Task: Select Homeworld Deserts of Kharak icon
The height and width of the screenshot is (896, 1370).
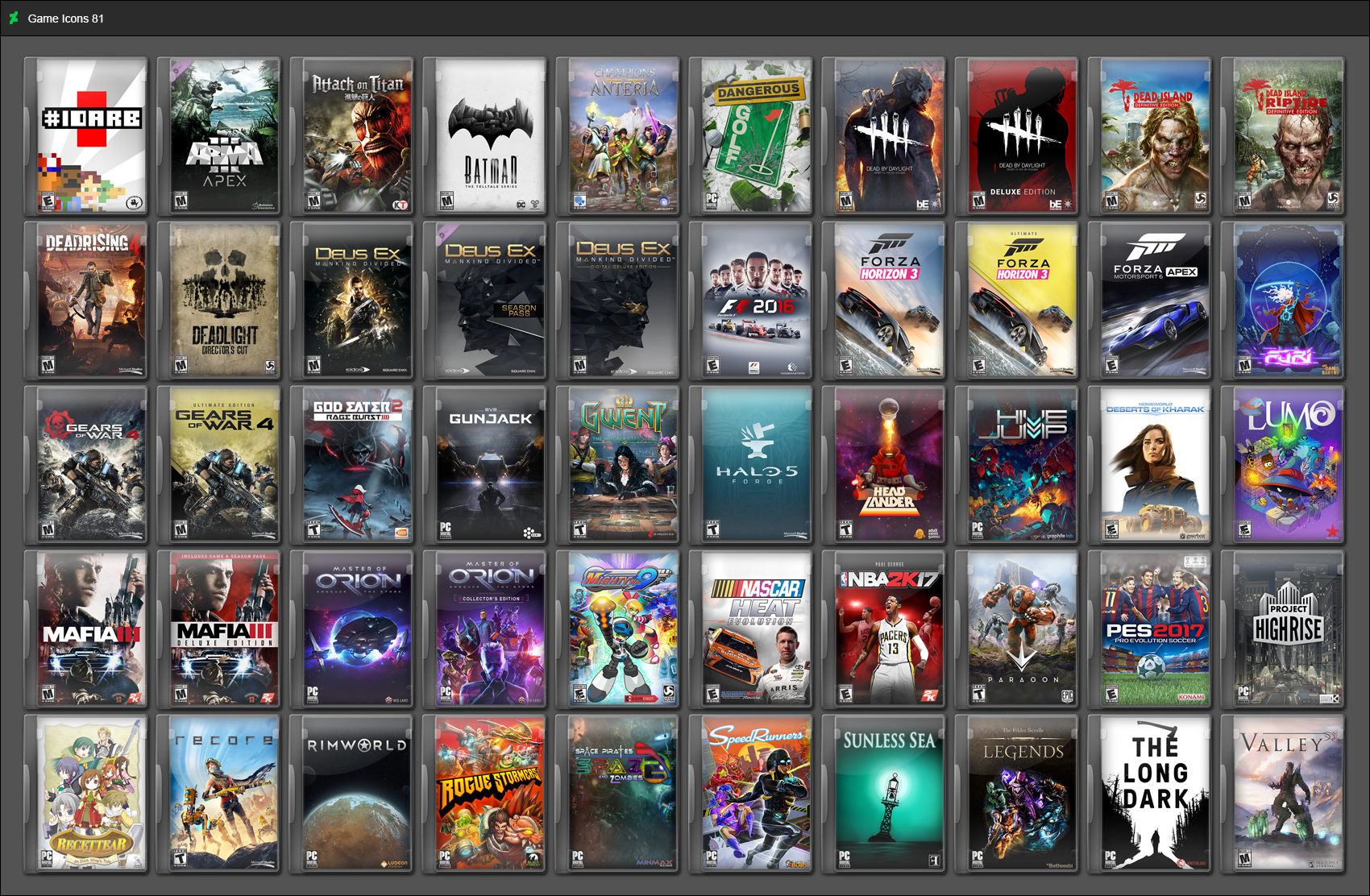Action: [x=1150, y=466]
